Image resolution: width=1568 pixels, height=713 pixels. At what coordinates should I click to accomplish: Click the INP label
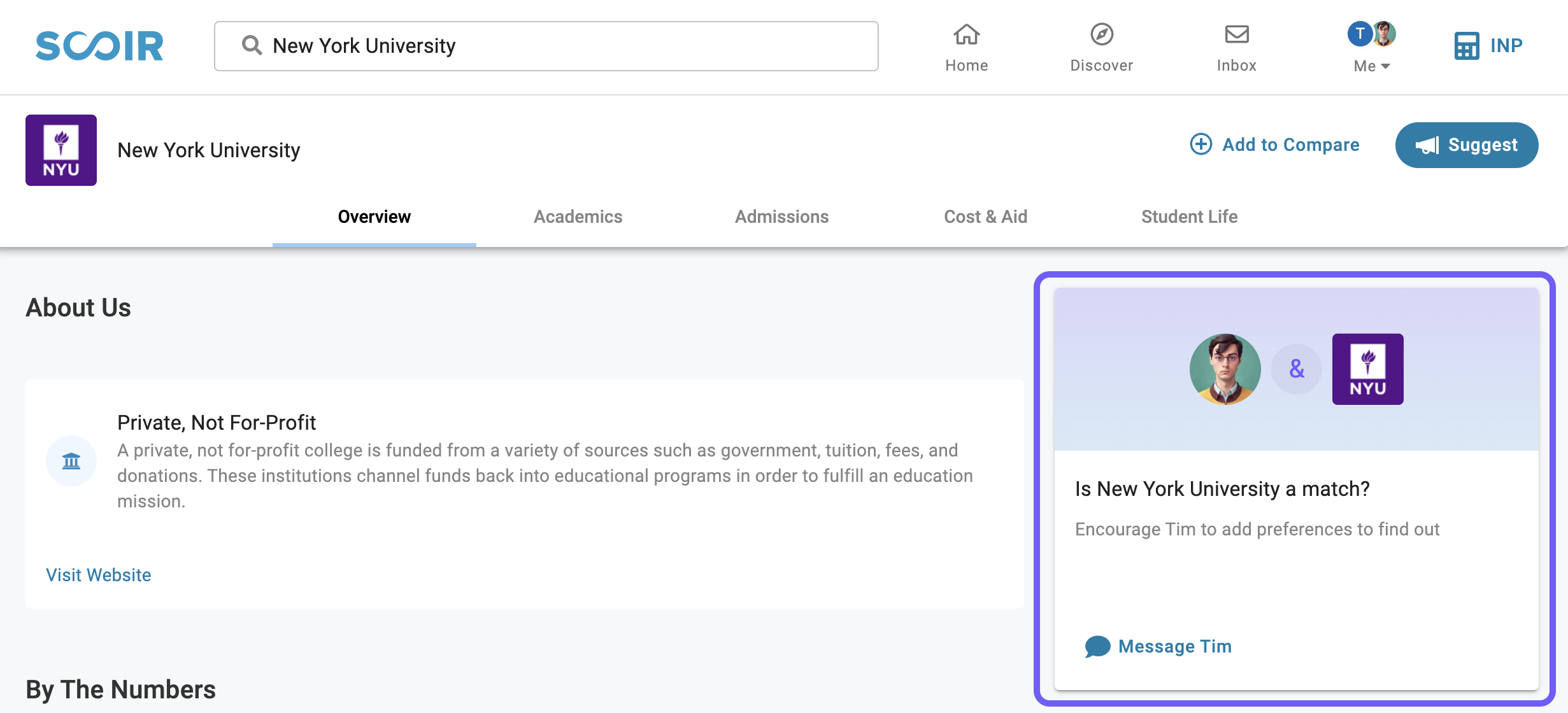(1506, 46)
